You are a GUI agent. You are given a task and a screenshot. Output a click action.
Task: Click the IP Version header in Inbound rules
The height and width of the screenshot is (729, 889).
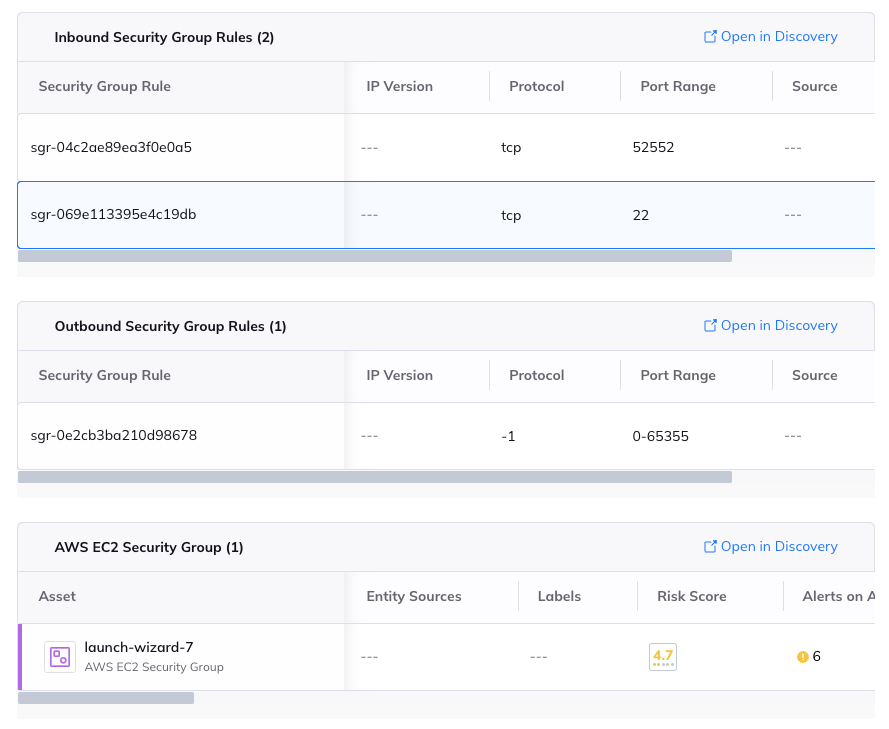click(399, 87)
